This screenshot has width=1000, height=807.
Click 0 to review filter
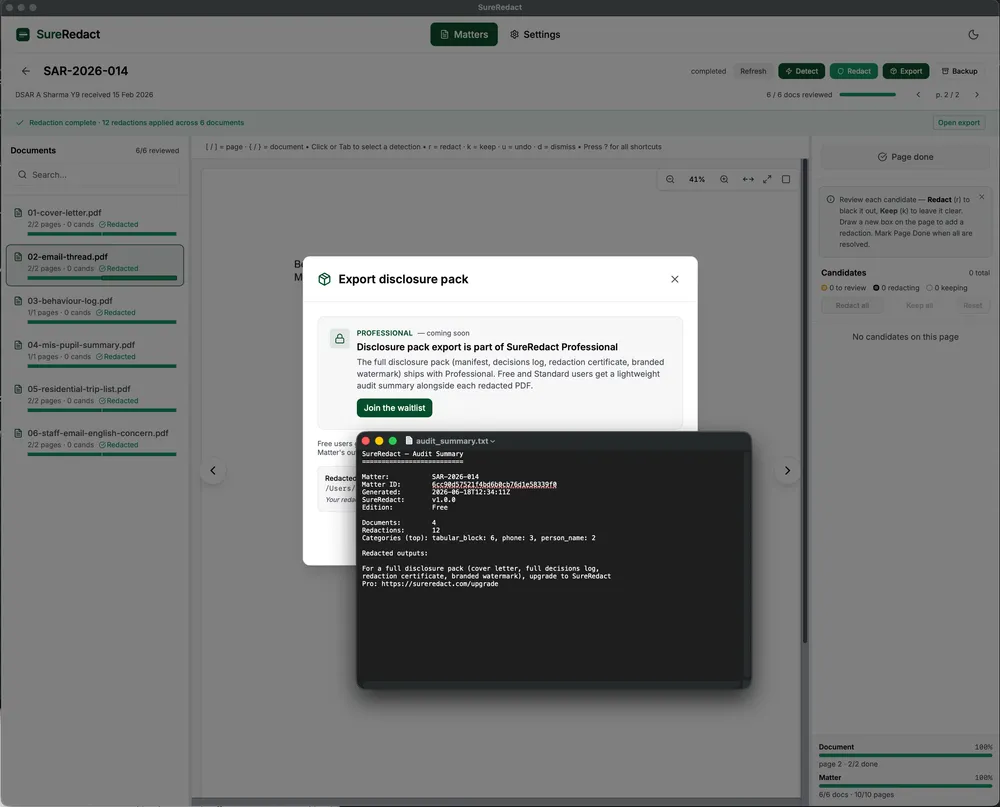pos(843,288)
